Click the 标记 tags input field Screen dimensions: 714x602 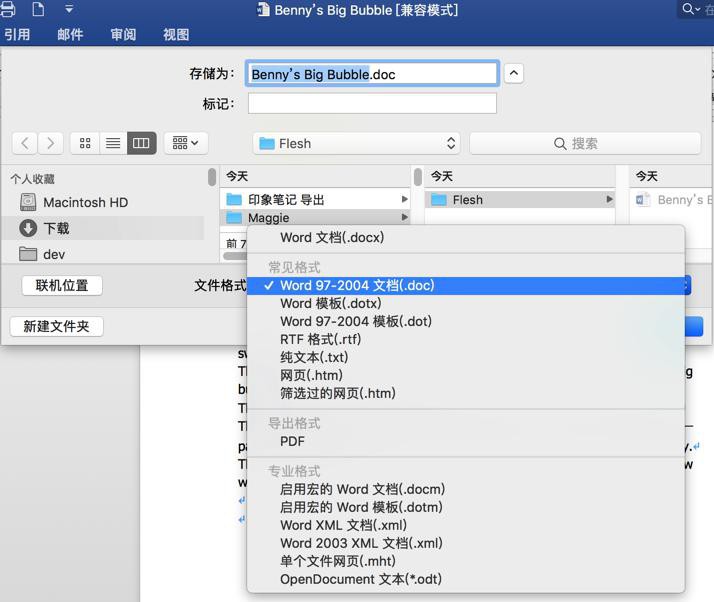(x=372, y=103)
